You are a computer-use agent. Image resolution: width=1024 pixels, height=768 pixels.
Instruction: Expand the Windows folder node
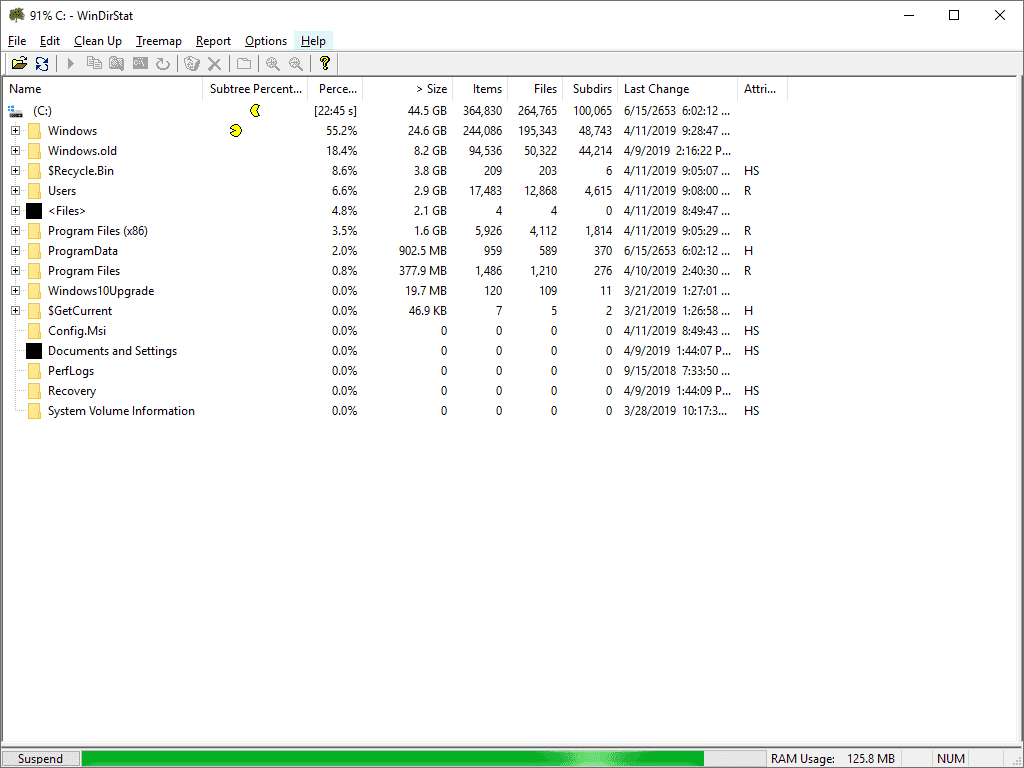click(x=15, y=131)
